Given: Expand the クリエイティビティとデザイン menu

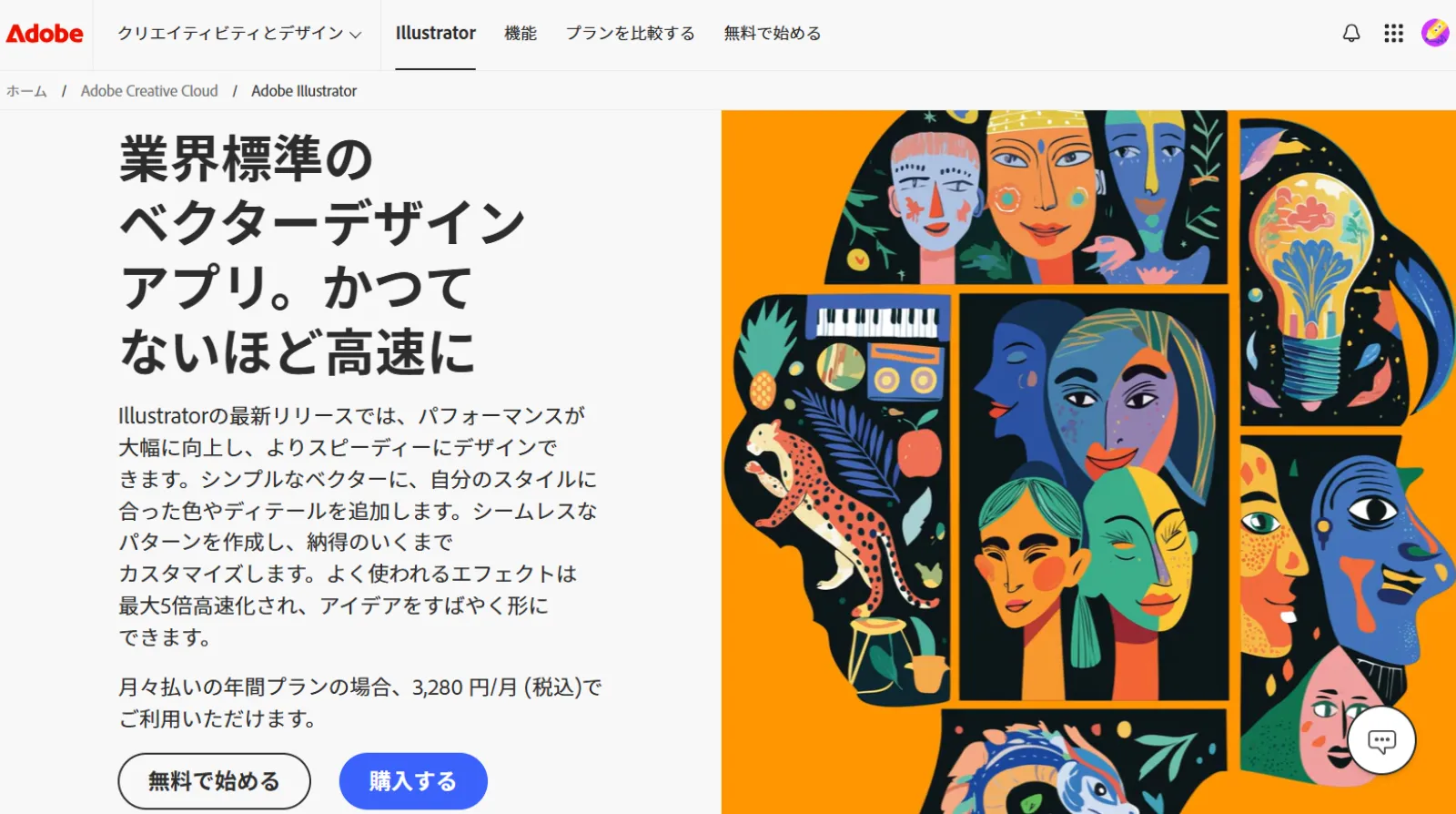Looking at the screenshot, I should [239, 34].
